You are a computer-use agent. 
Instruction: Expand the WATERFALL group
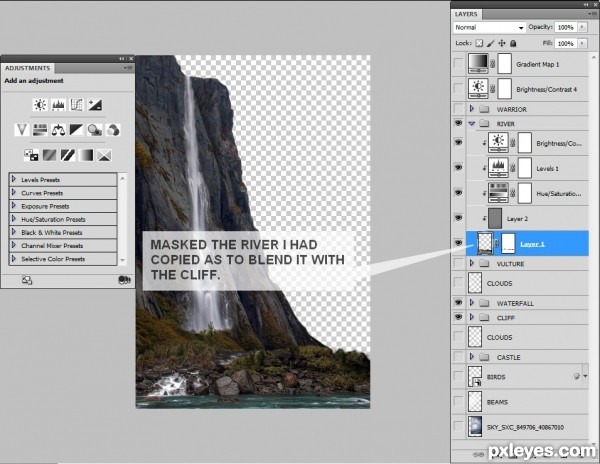pyautogui.click(x=472, y=303)
